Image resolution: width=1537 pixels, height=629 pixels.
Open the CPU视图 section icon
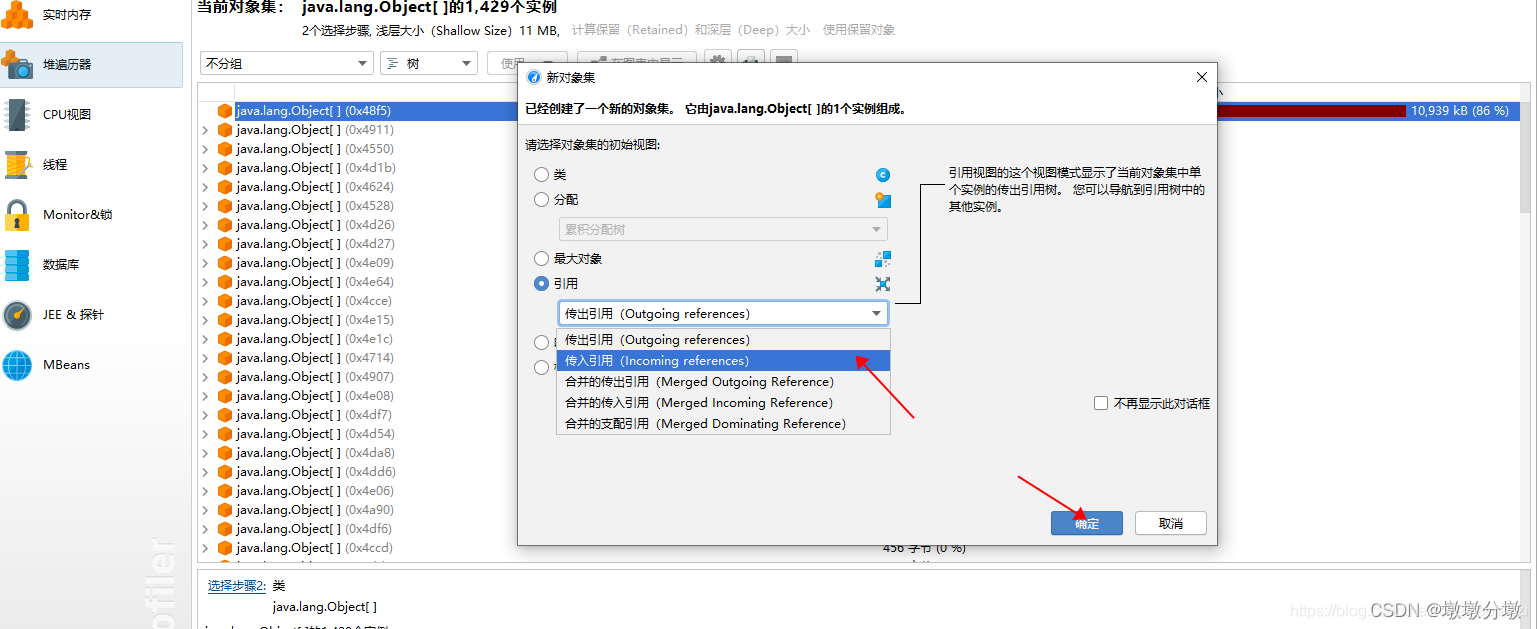pyautogui.click(x=17, y=114)
